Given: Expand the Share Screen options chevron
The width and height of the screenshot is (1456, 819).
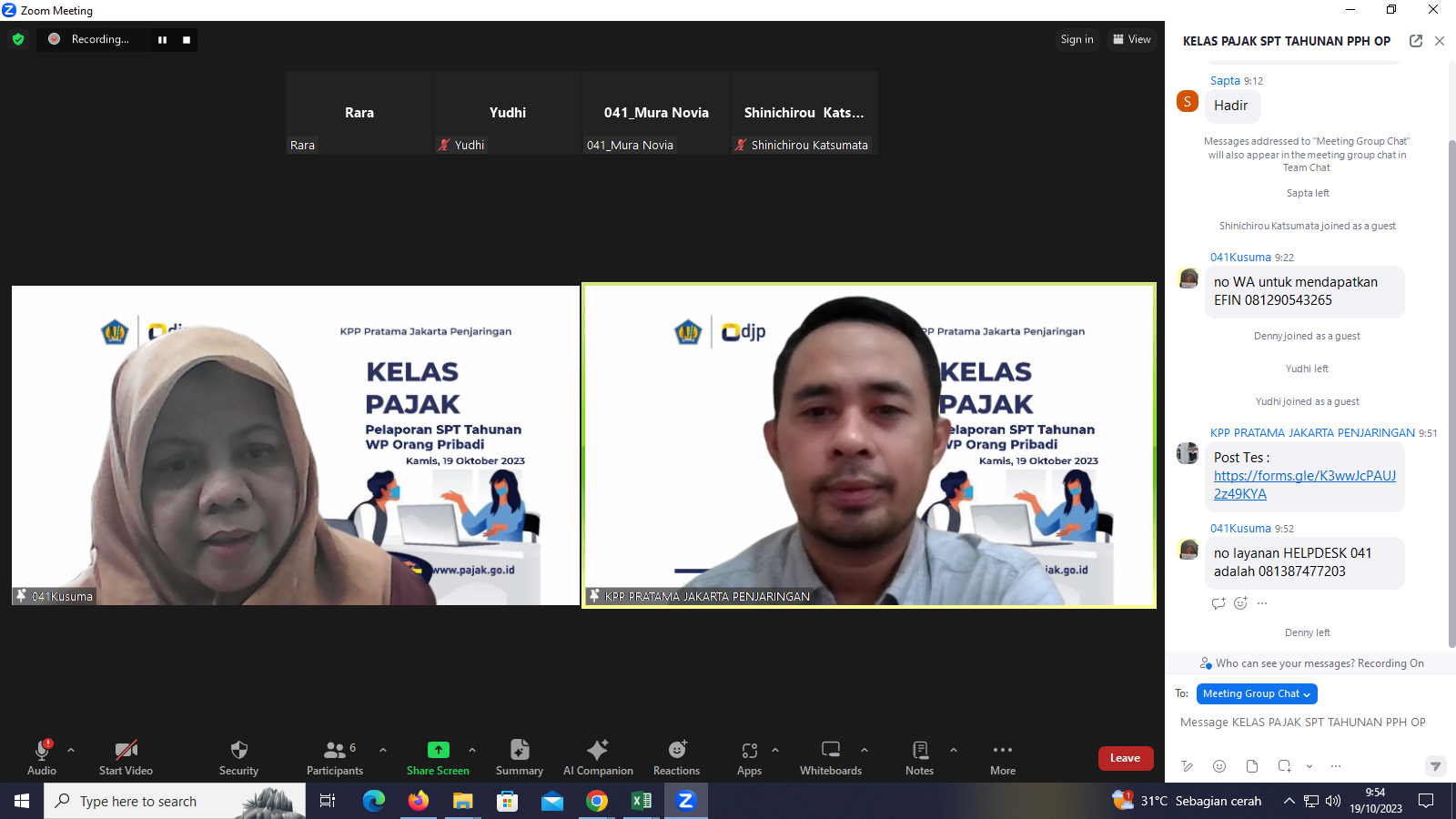Looking at the screenshot, I should 472,750.
